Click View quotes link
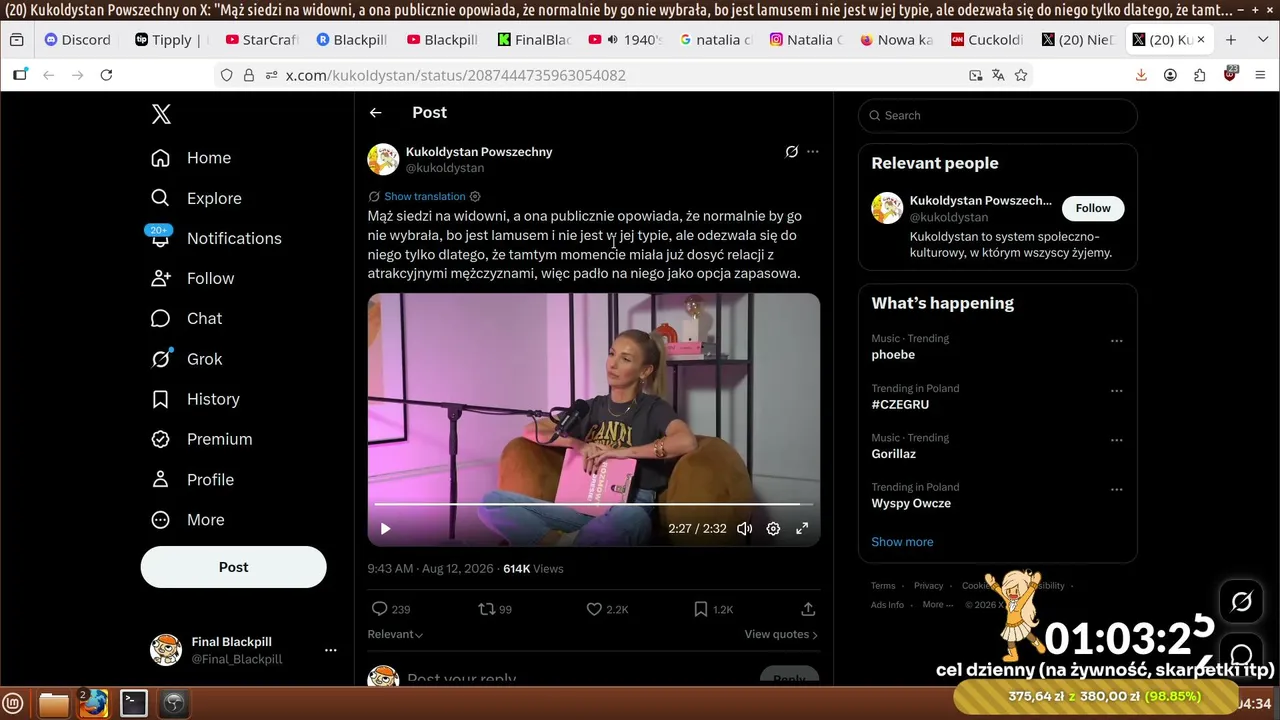The height and width of the screenshot is (720, 1280). coord(781,634)
